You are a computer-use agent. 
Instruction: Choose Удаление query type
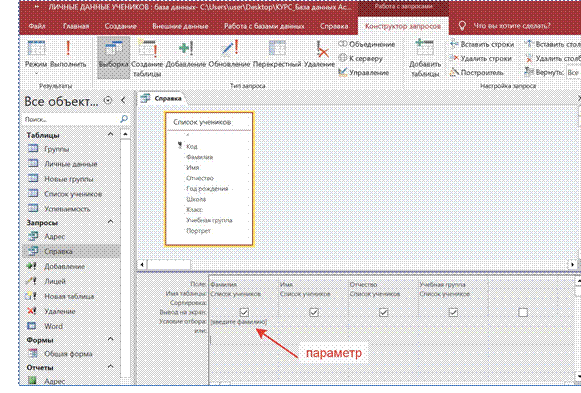click(x=319, y=55)
